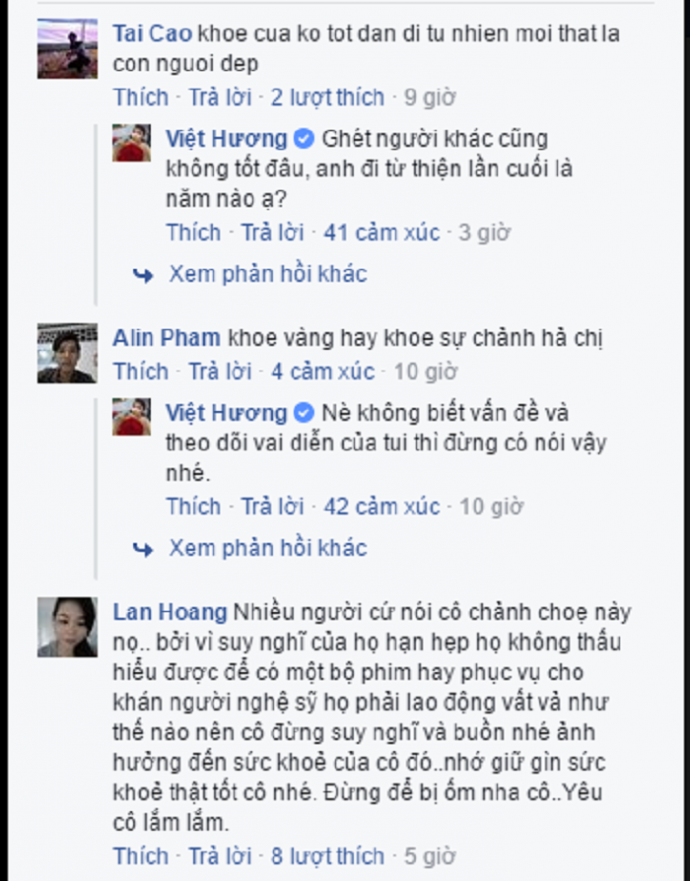Viewport: 690px width, 881px height.
Task: Open Tai Cao's profile picture
Action: (67, 48)
